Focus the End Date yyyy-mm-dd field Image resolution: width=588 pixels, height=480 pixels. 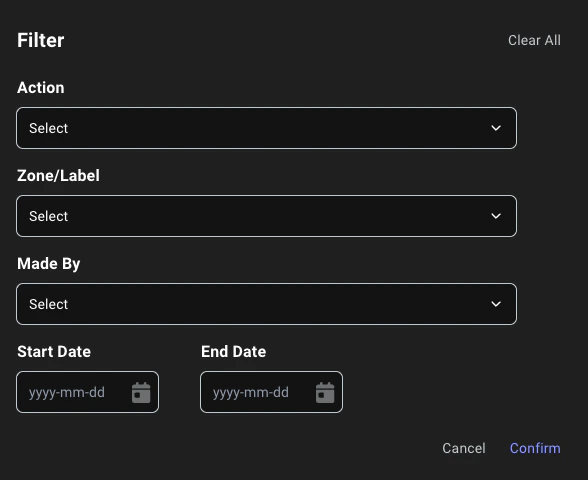pyautogui.click(x=272, y=392)
